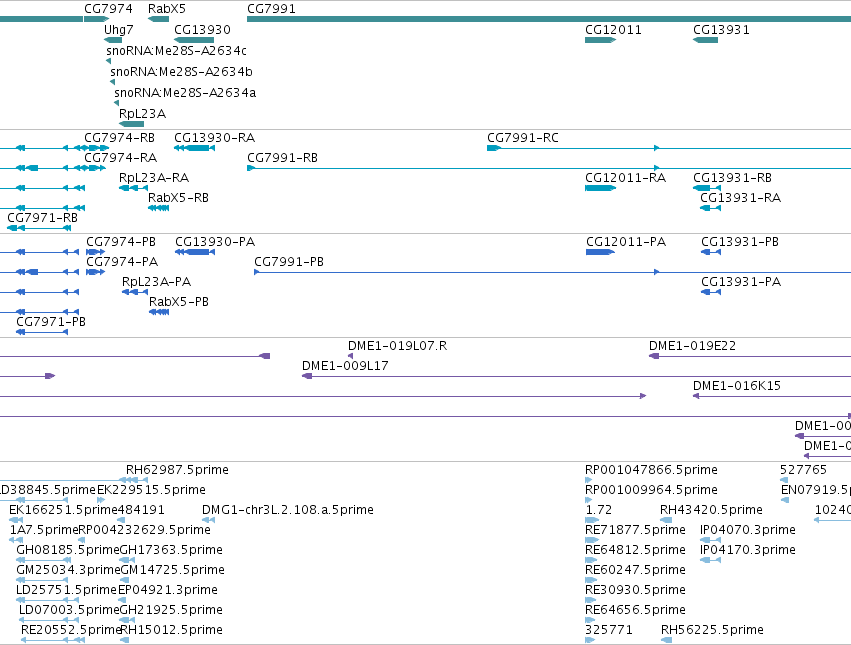
Task: Select snoRNA:Me28S-A2634b label
Action: click(x=181, y=72)
